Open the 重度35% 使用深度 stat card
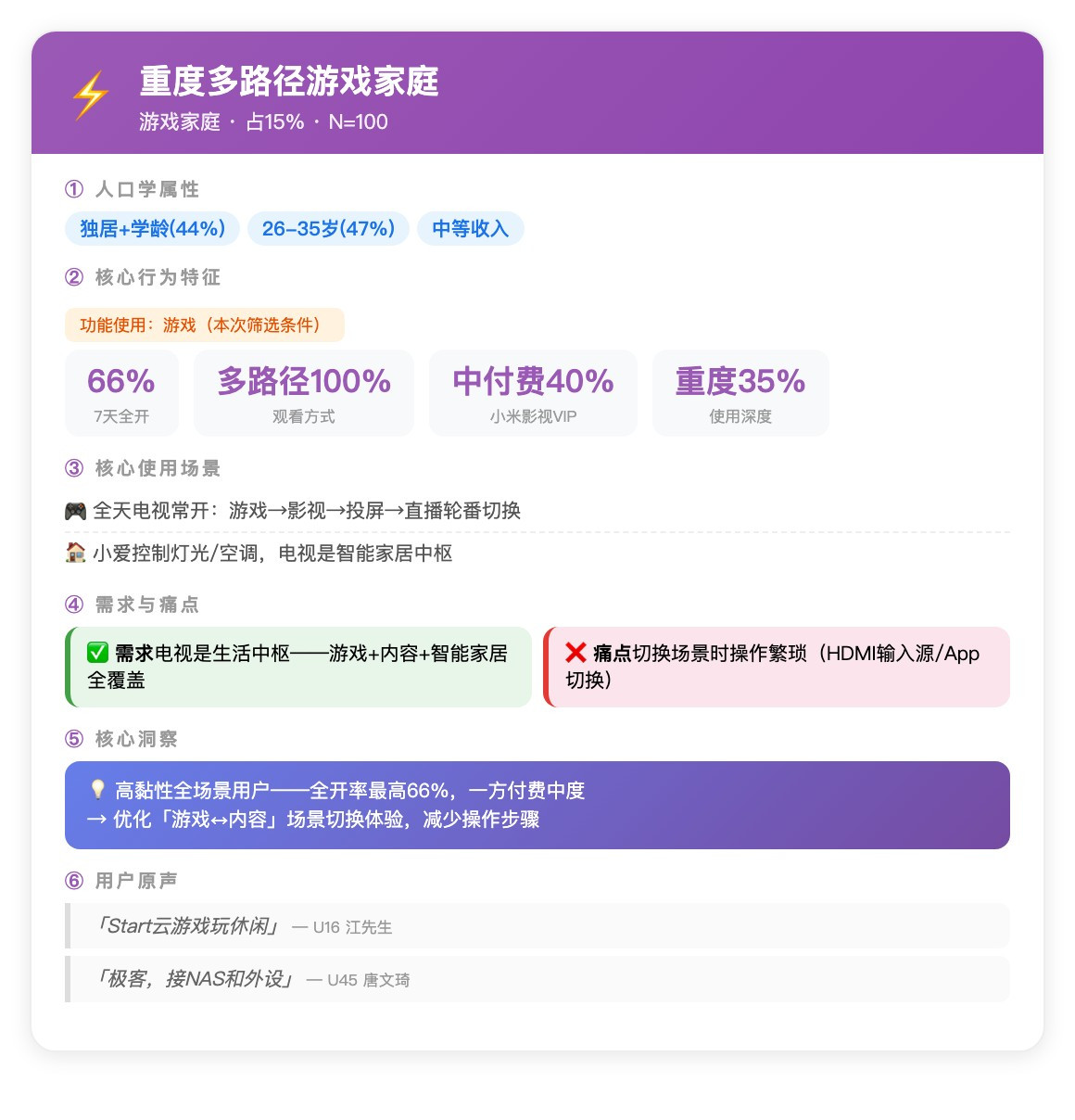This screenshot has width=1075, height=1120. (x=740, y=393)
